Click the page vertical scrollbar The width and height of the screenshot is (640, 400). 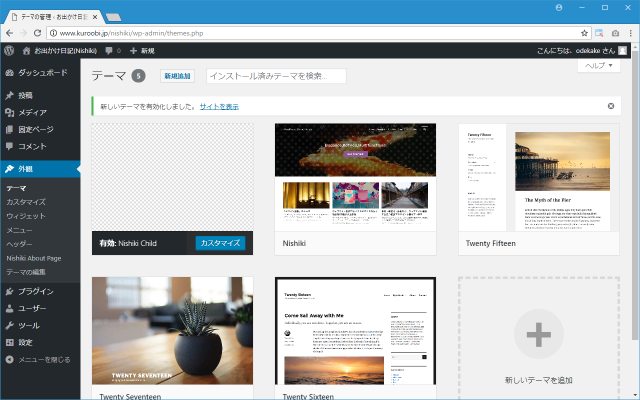(634, 196)
